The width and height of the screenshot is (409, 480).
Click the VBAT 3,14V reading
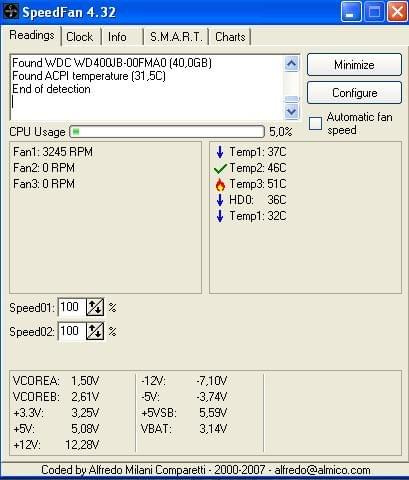coord(184,429)
